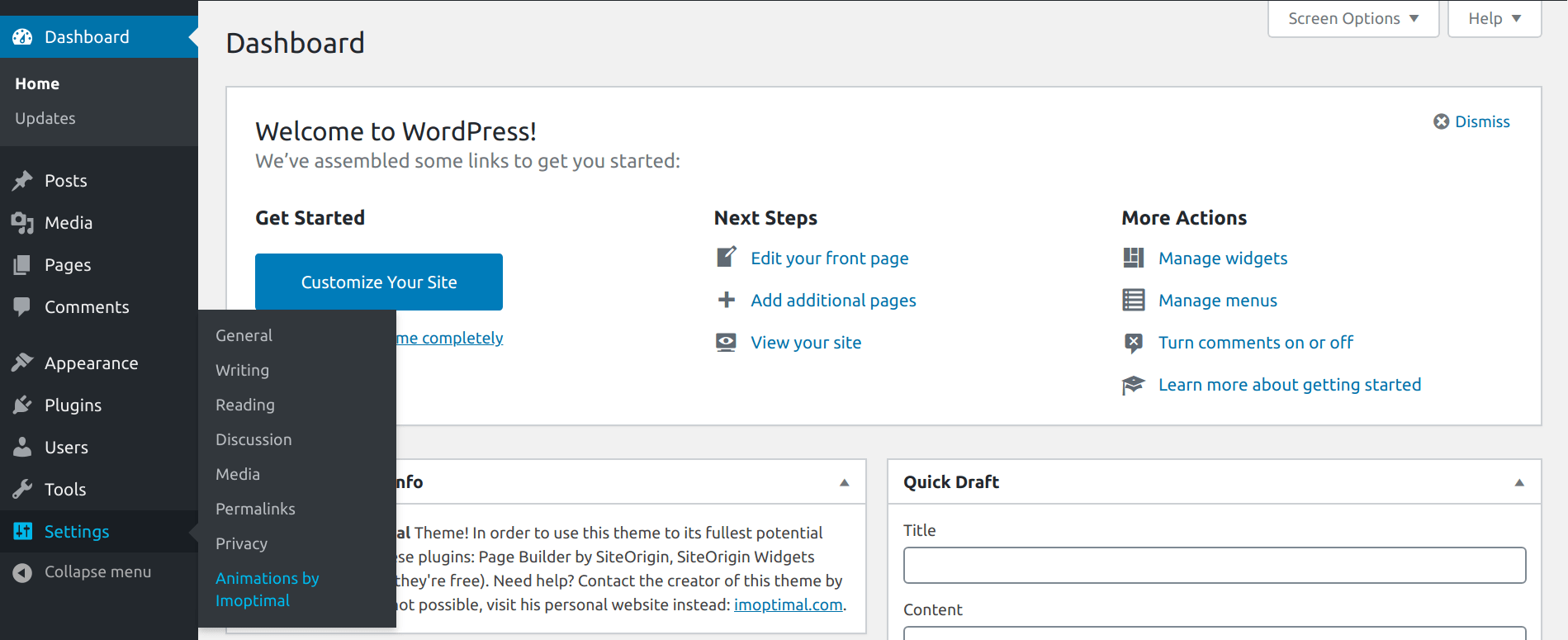1568x640 pixels.
Task: Select Animations by Imoptimal submenu item
Action: (267, 590)
